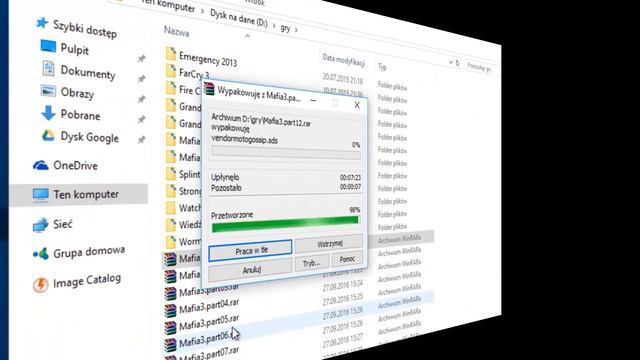Toggle pin next to Obrazy
This screenshot has width=640, height=360.
click(141, 99)
